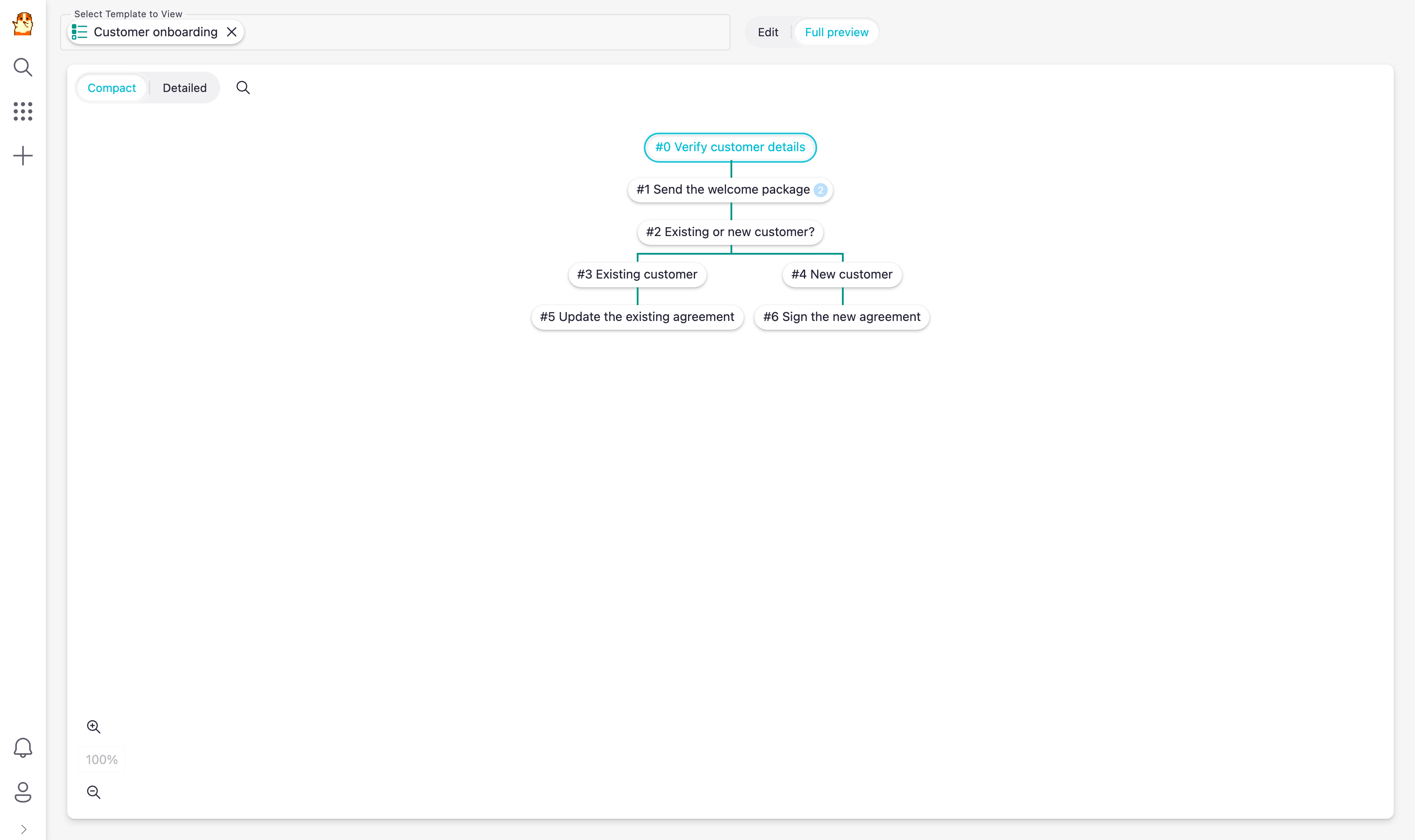Select the Detailed view tab

184,88
